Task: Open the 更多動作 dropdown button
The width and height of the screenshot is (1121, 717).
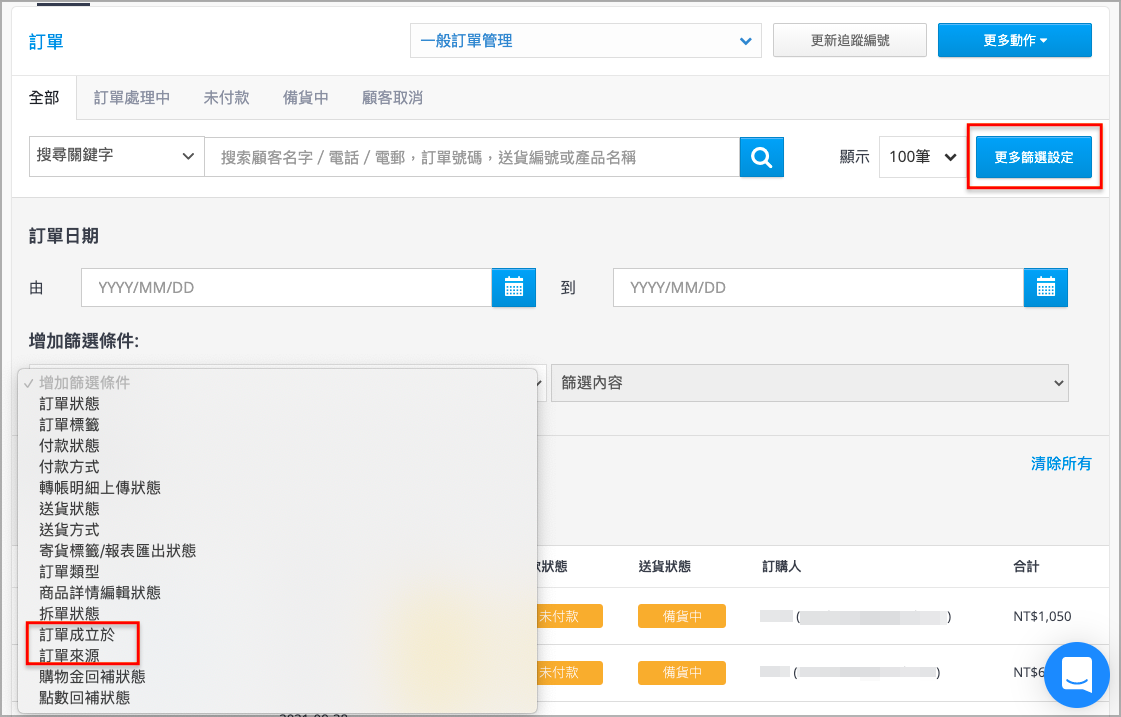Action: 1014,40
